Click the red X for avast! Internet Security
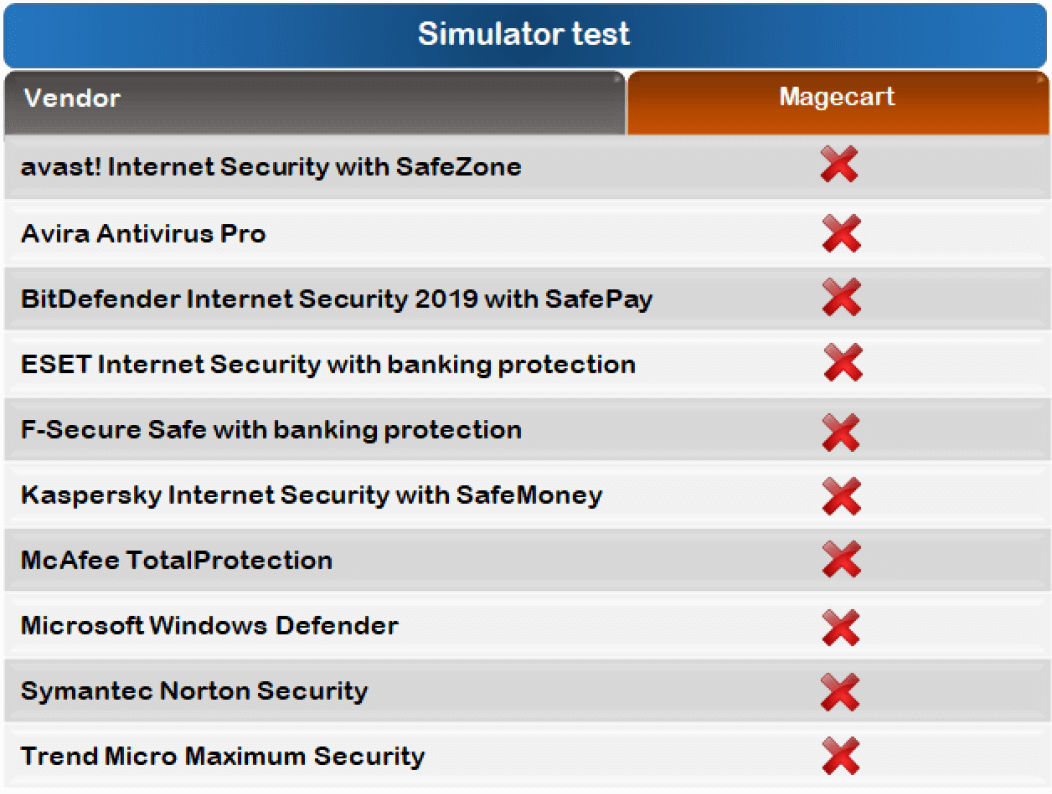The image size is (1052, 794). (839, 165)
